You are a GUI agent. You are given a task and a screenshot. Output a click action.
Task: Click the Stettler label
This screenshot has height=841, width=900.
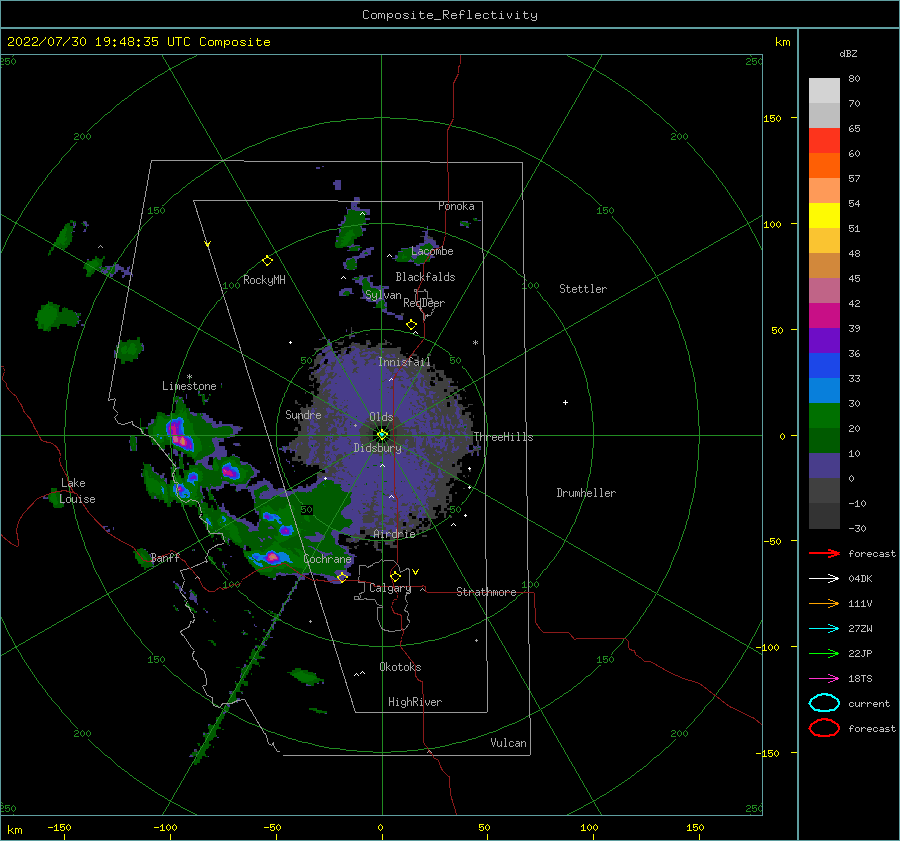pos(583,289)
